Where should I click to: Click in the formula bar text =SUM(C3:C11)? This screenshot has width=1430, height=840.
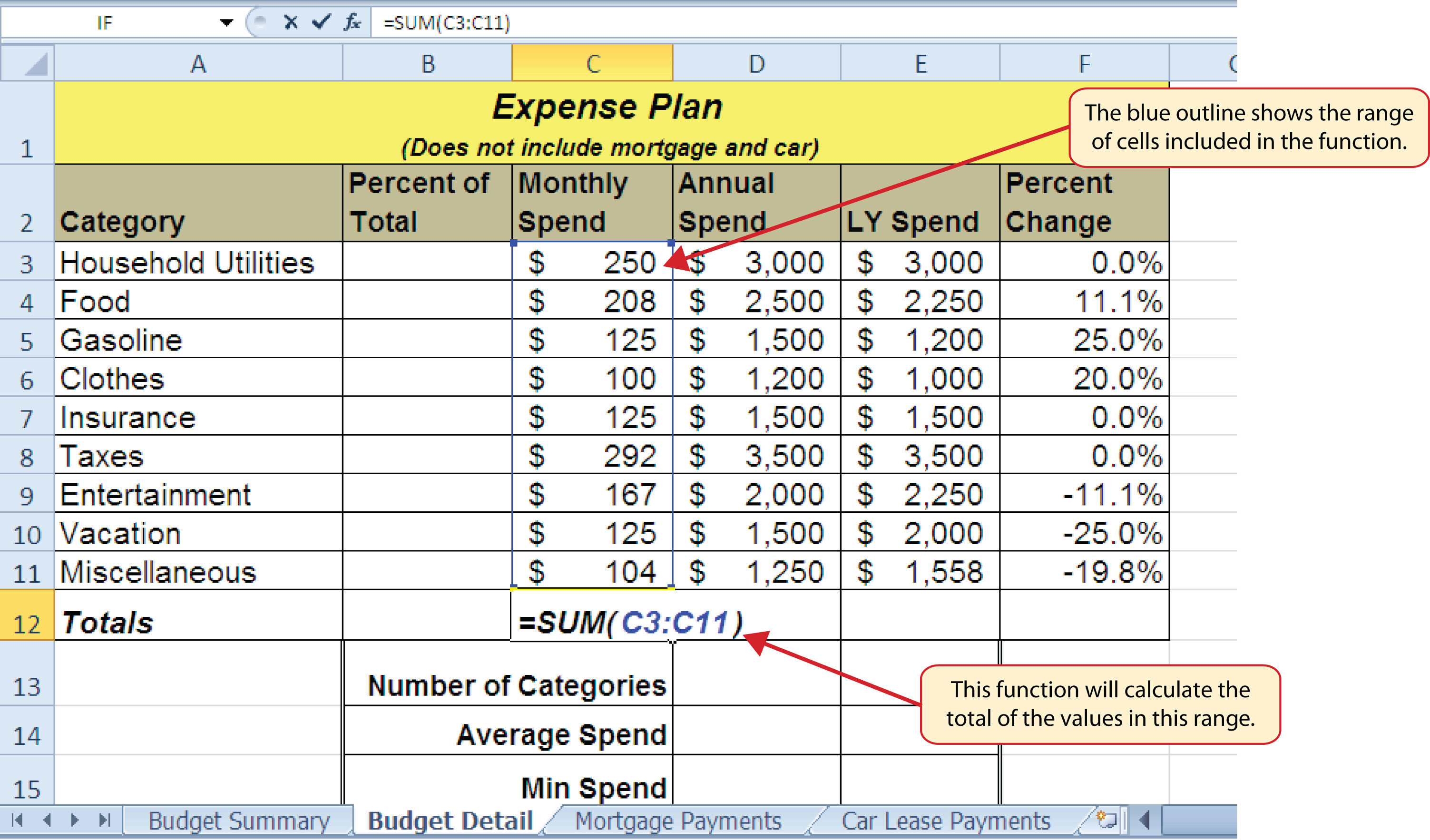pyautogui.click(x=447, y=23)
